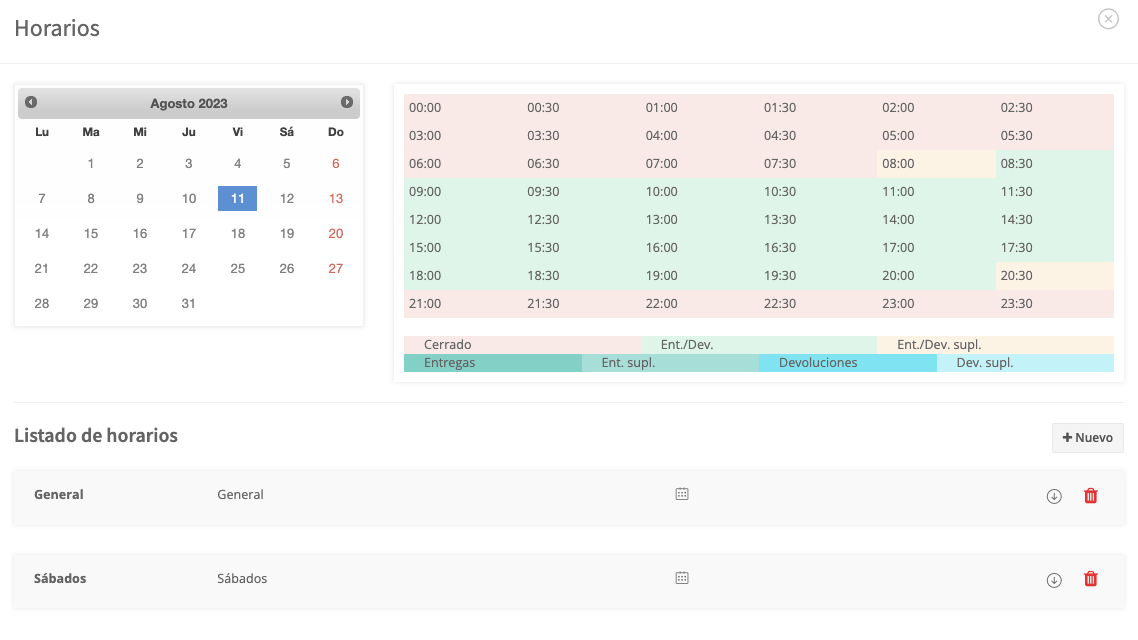This screenshot has width=1138, height=640.
Task: Choose the Ent./Dev. legend swatch
Action: [759, 345]
